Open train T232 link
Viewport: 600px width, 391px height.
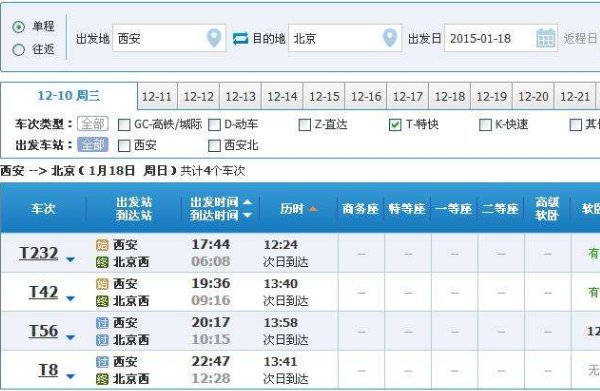tap(39, 253)
